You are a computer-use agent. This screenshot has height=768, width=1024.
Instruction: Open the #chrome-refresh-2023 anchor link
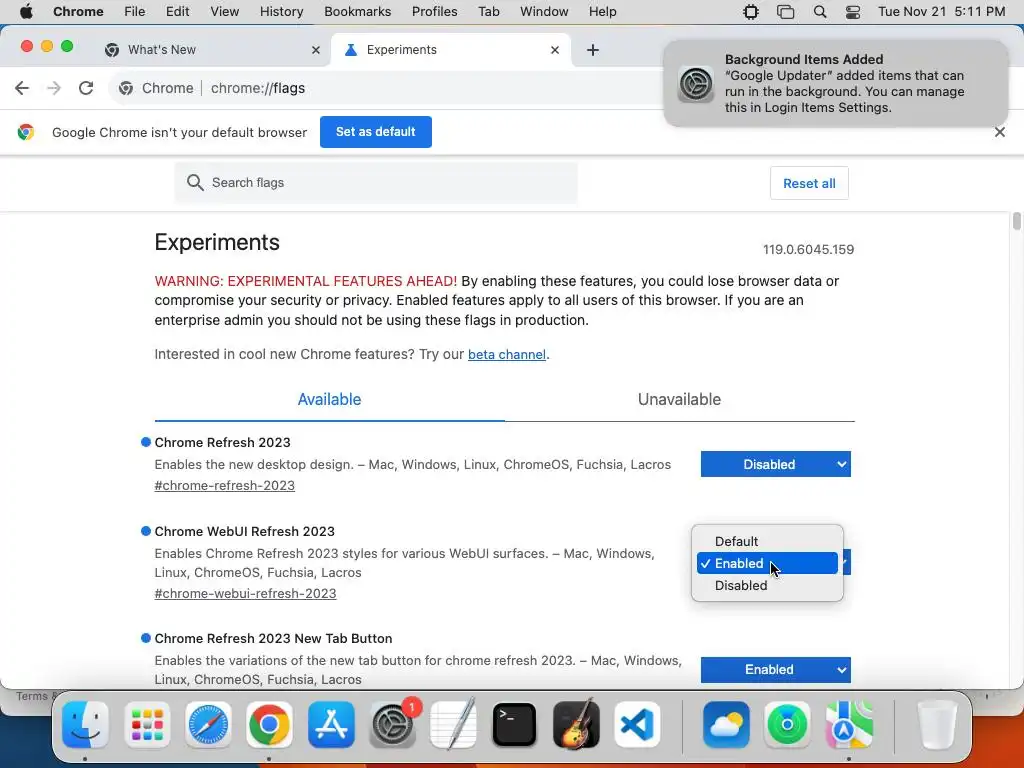tap(225, 485)
